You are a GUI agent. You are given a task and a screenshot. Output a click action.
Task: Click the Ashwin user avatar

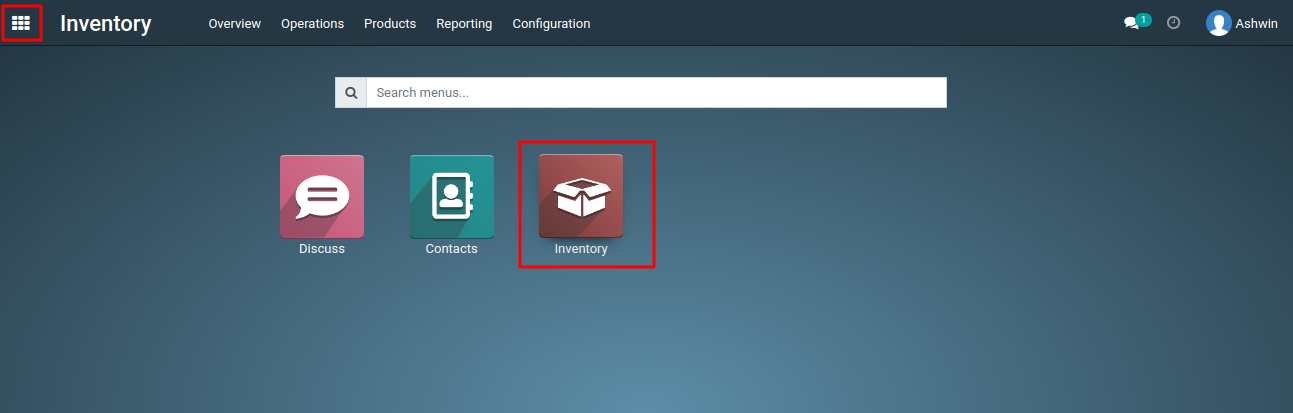[x=1218, y=23]
